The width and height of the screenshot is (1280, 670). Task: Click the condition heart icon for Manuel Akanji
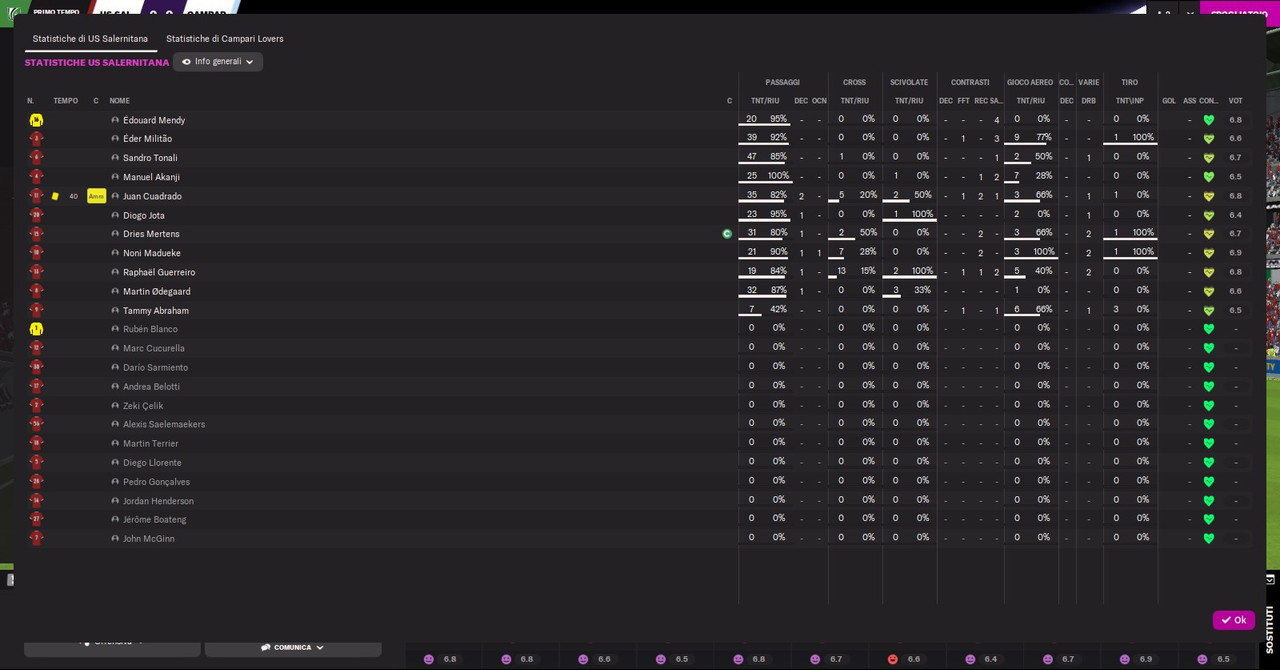(x=1208, y=177)
